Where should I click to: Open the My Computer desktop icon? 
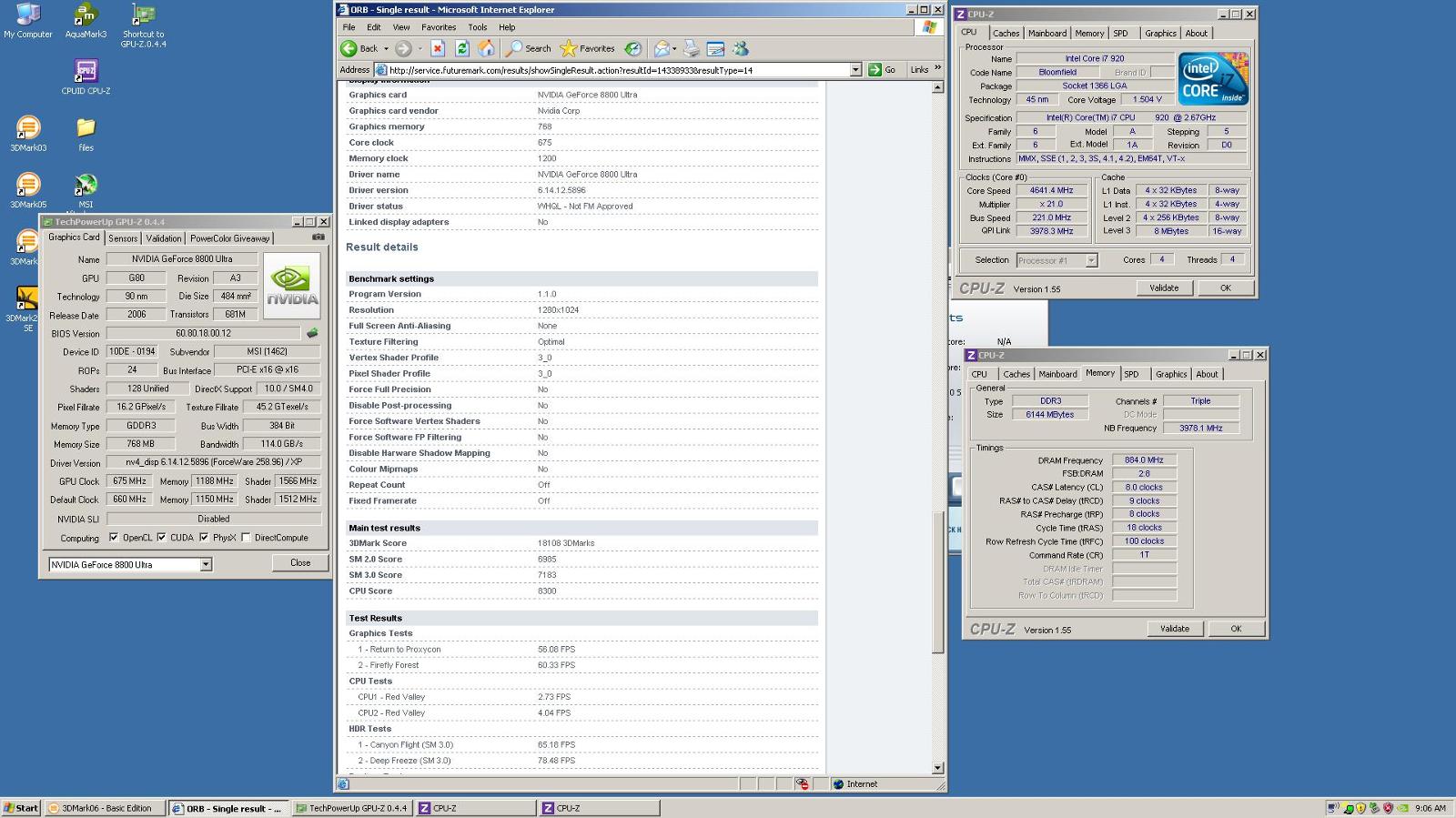[28, 21]
